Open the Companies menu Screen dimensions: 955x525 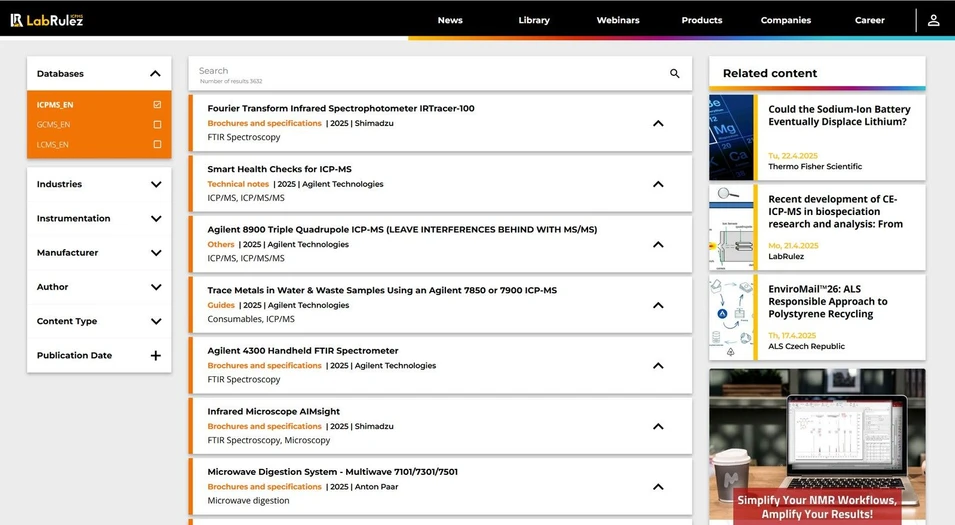coord(786,20)
